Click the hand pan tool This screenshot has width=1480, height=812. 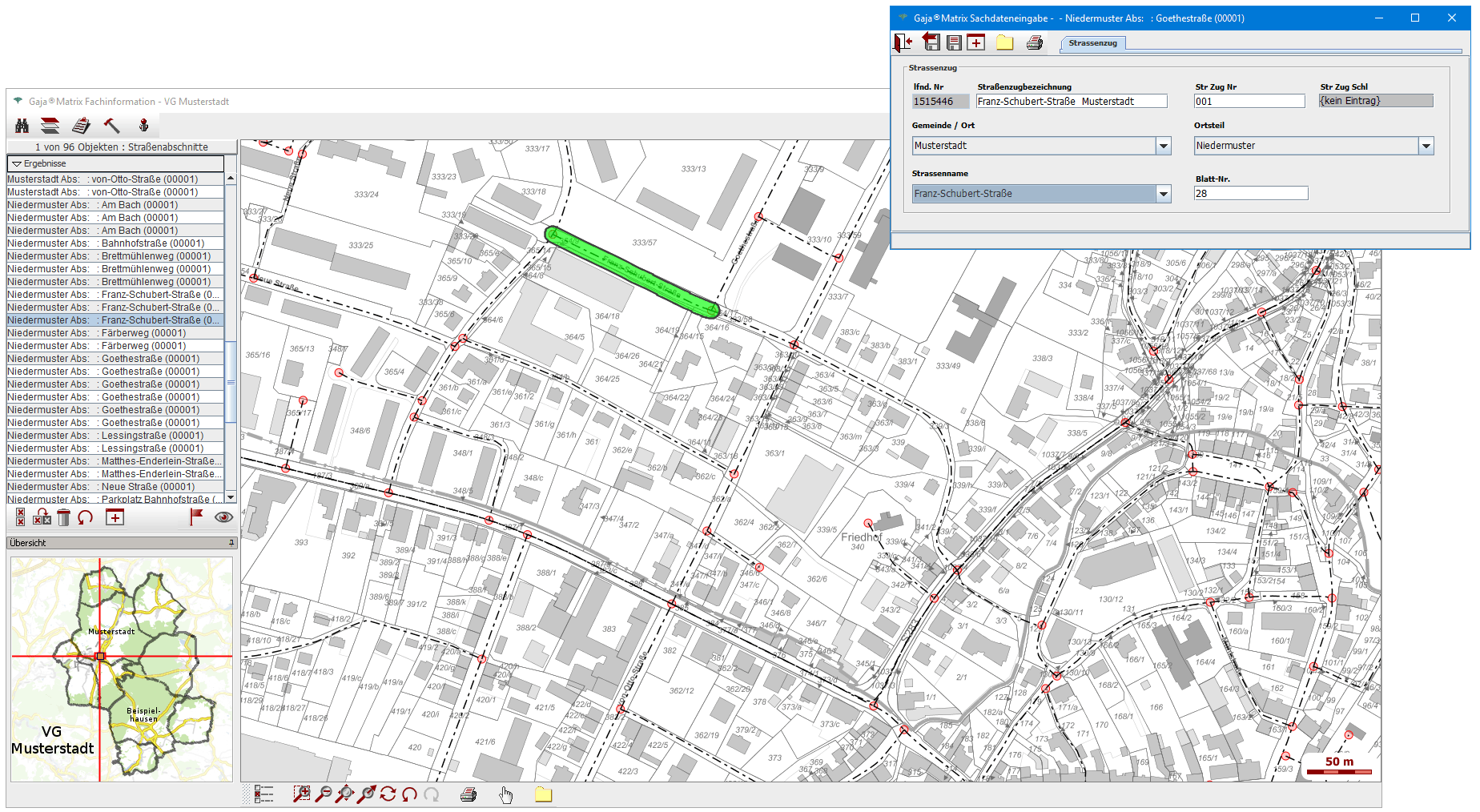(506, 794)
